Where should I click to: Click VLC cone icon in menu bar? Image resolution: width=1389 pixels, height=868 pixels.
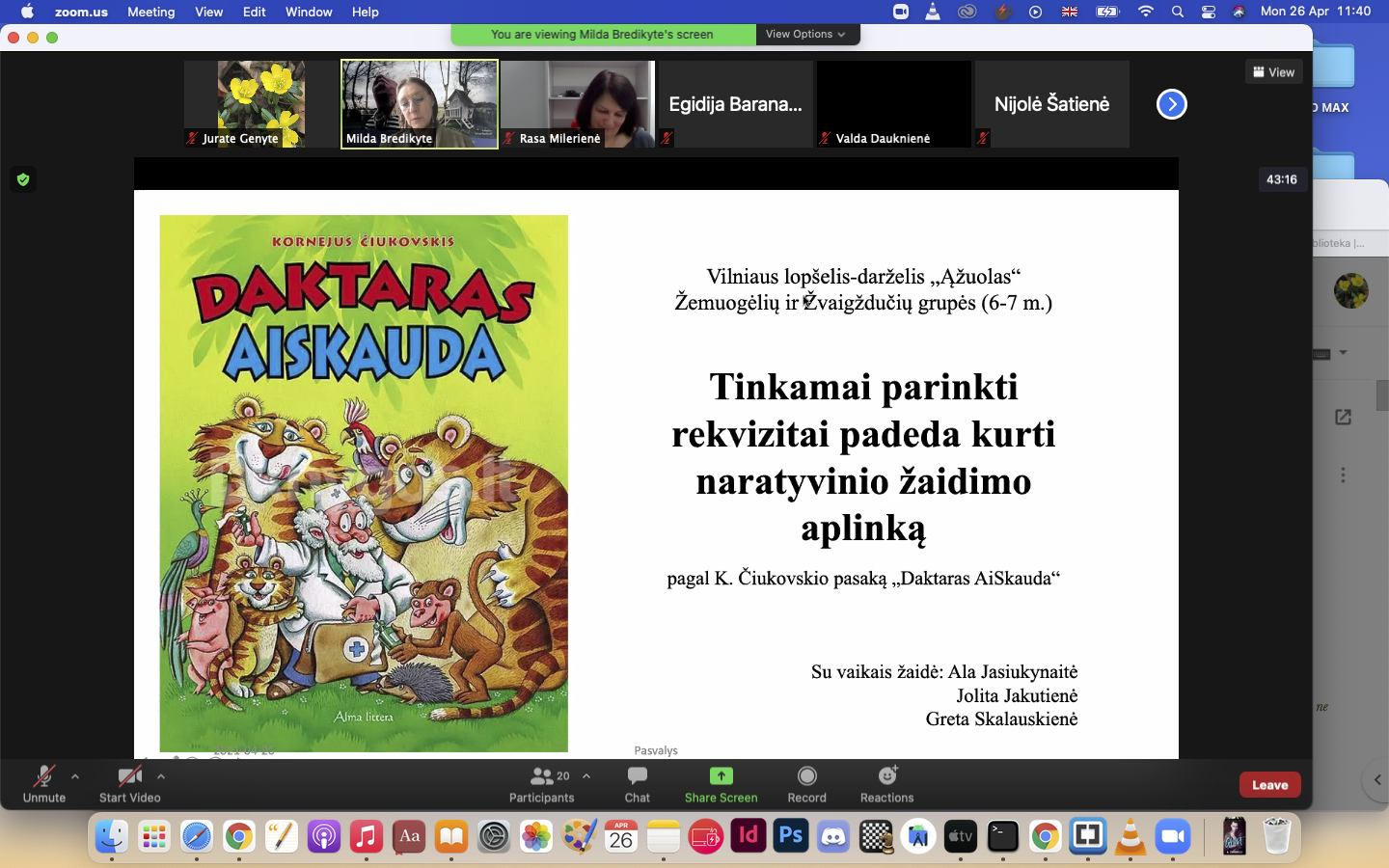[933, 12]
